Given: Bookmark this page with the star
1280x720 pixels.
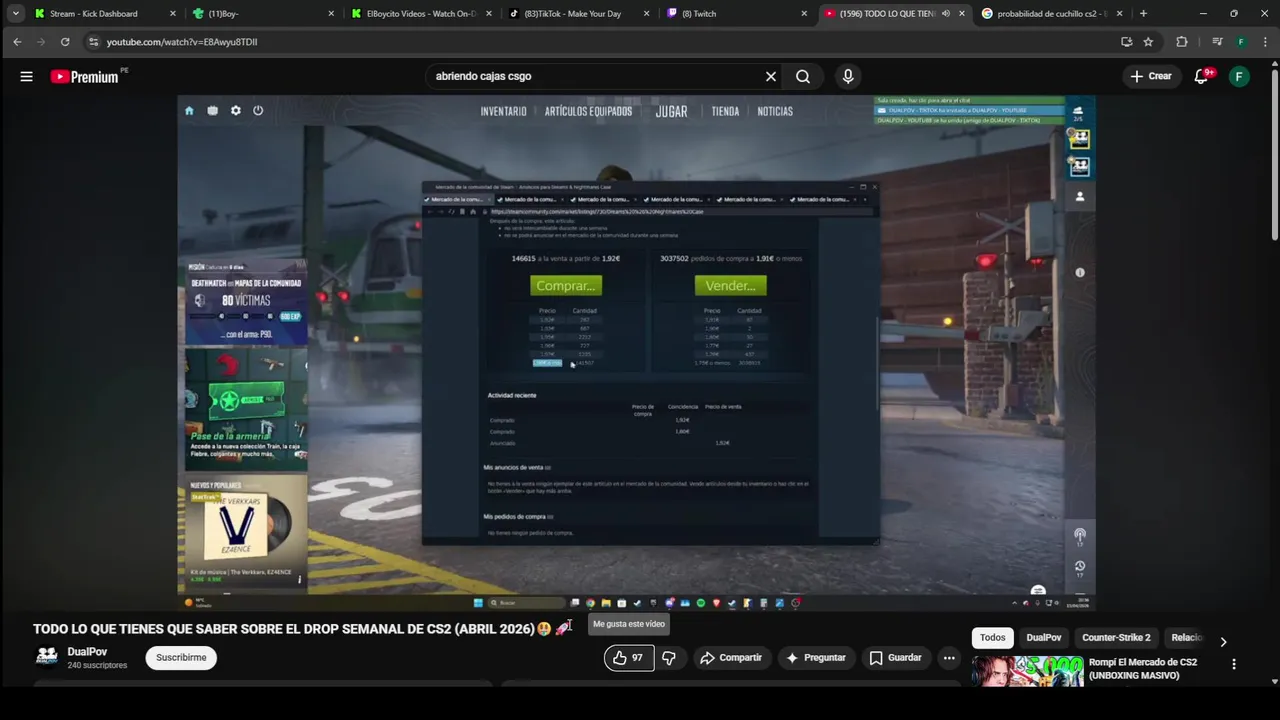Looking at the screenshot, I should (x=1148, y=42).
